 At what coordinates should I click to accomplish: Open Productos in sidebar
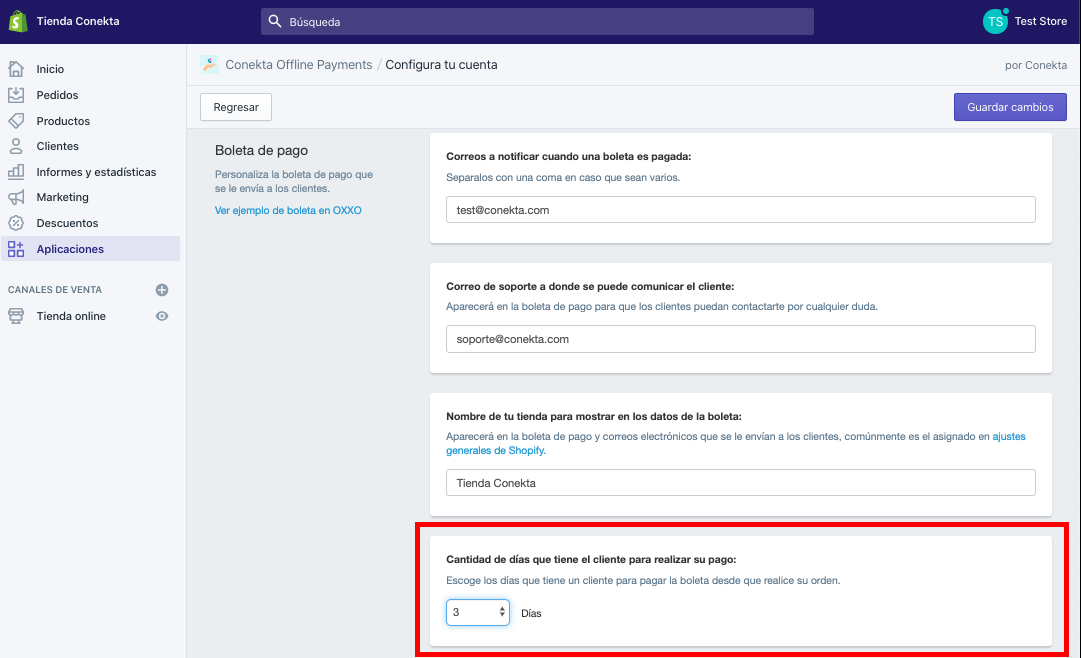63,121
